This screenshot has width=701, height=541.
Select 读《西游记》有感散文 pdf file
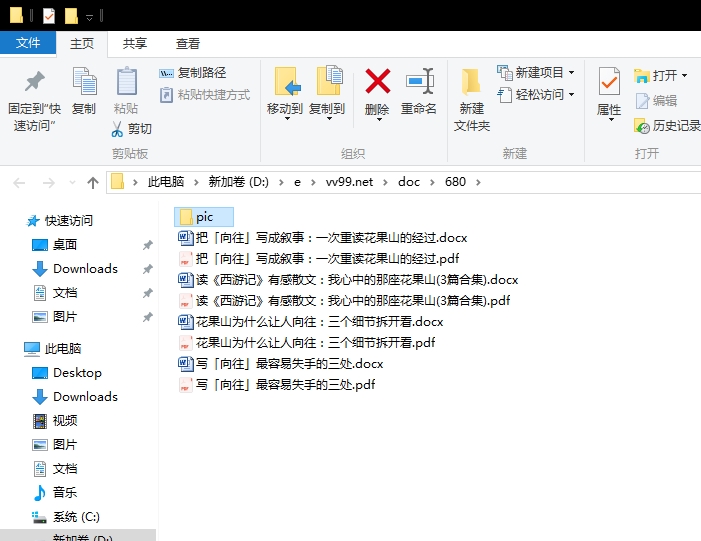(344, 301)
